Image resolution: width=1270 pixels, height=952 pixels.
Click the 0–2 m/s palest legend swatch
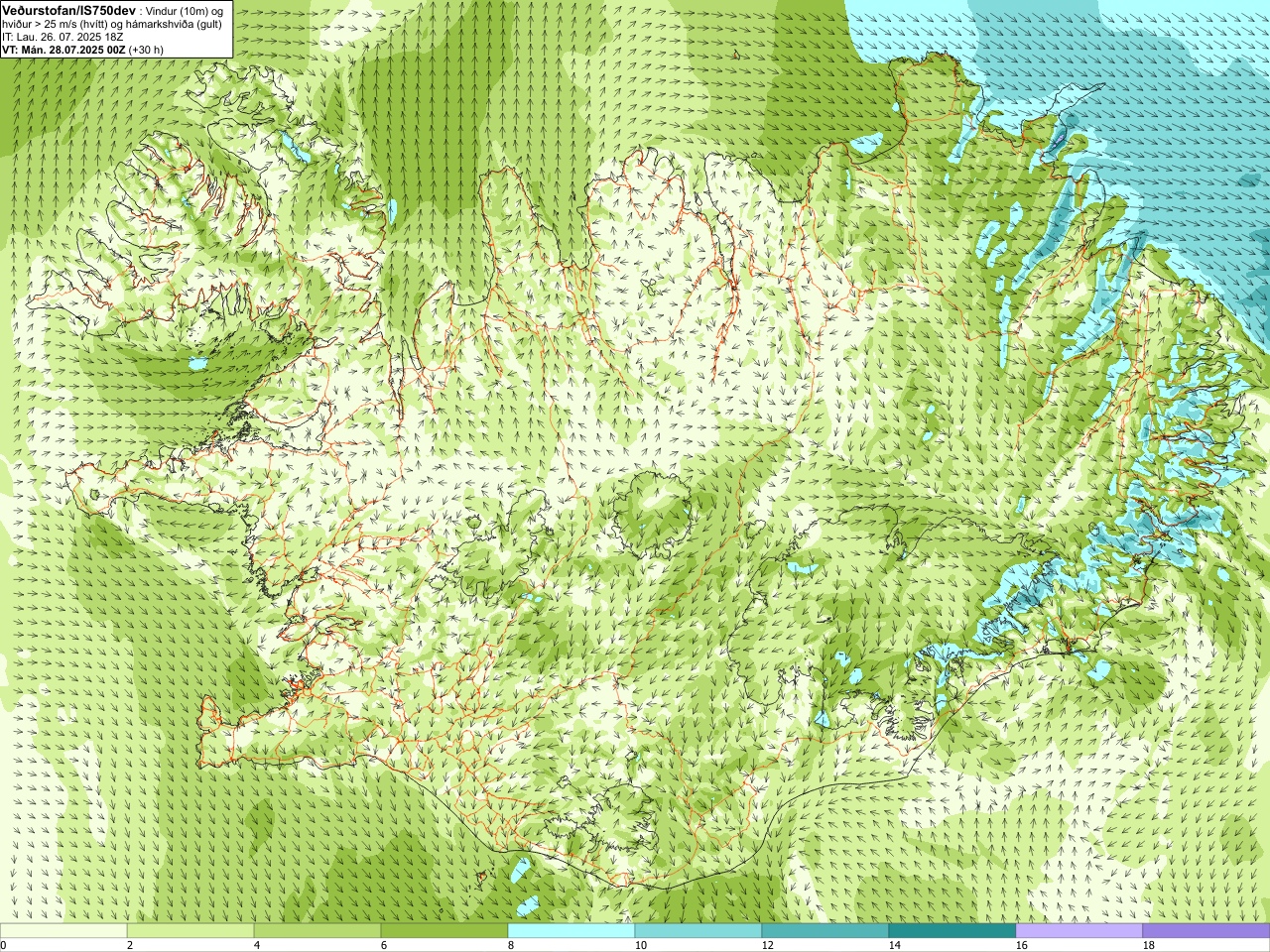pyautogui.click(x=63, y=931)
